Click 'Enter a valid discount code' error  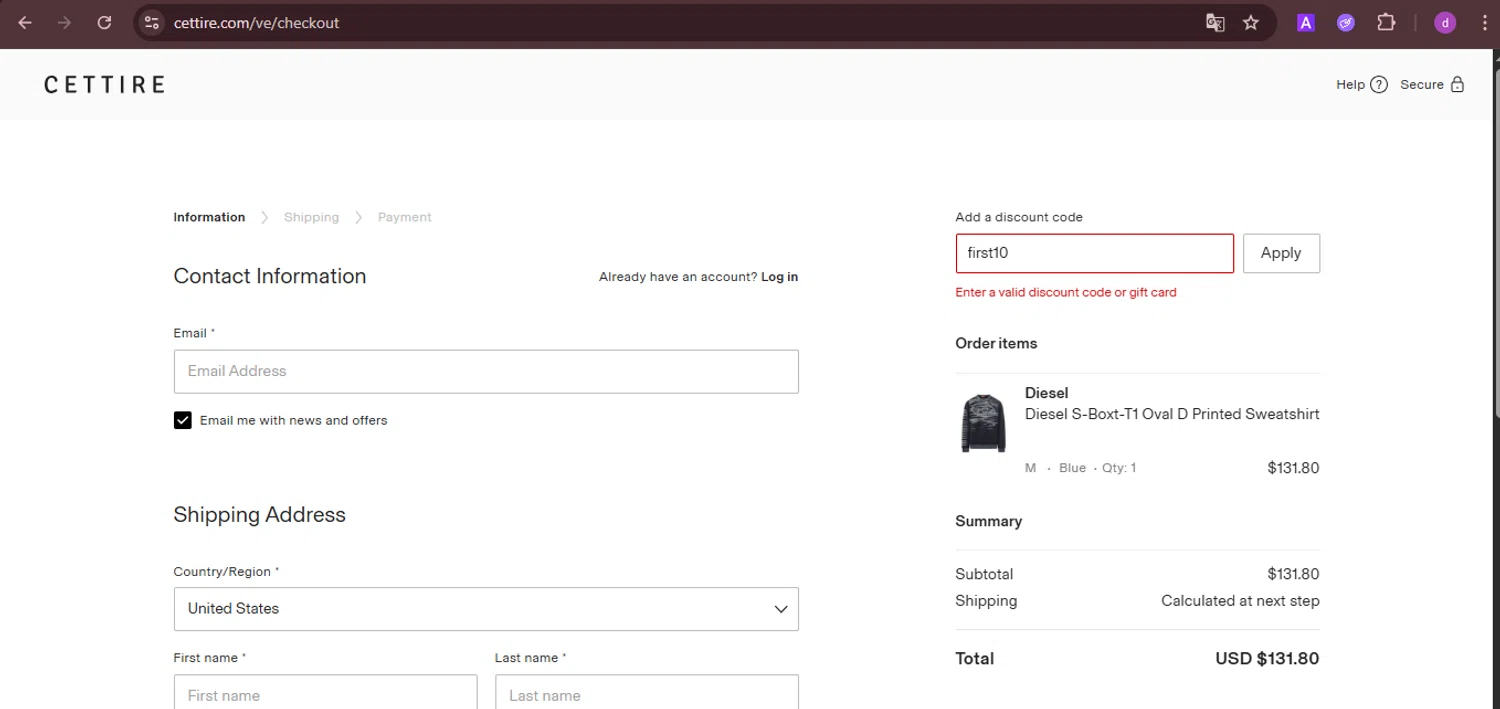(x=1066, y=293)
